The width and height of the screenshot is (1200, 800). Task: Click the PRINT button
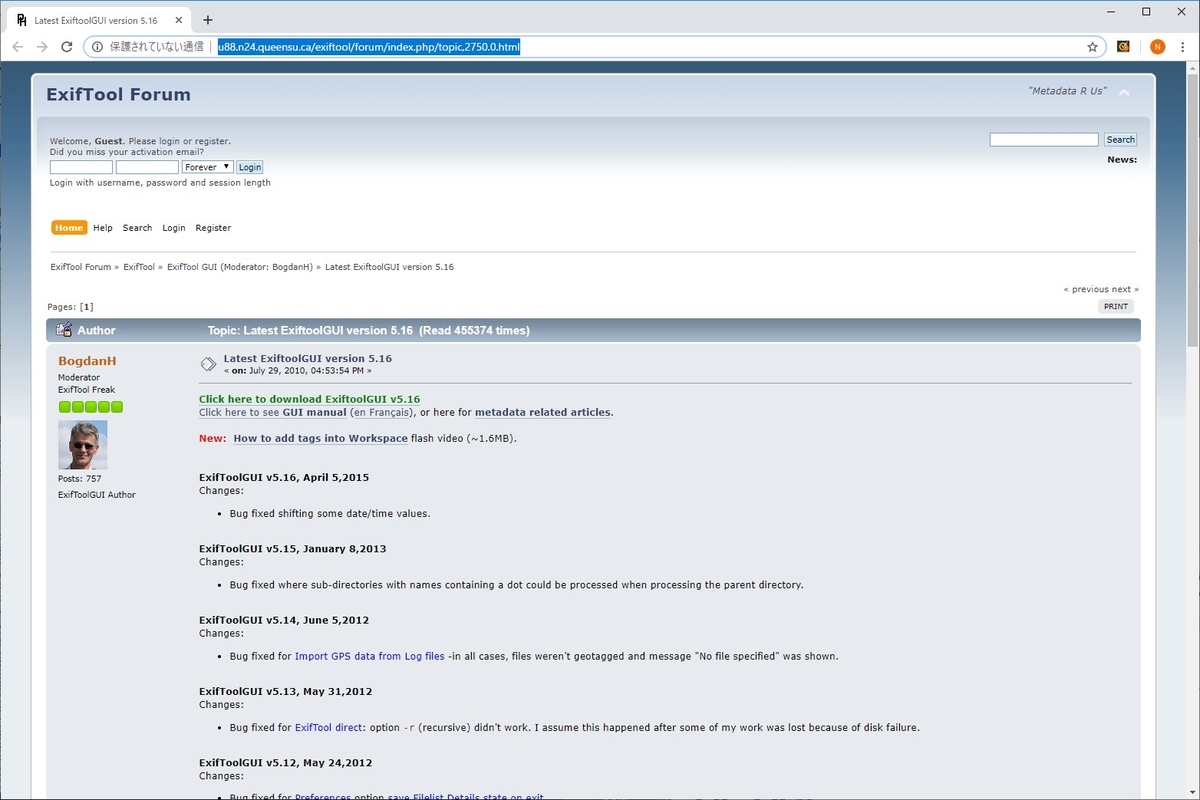[x=1116, y=307]
